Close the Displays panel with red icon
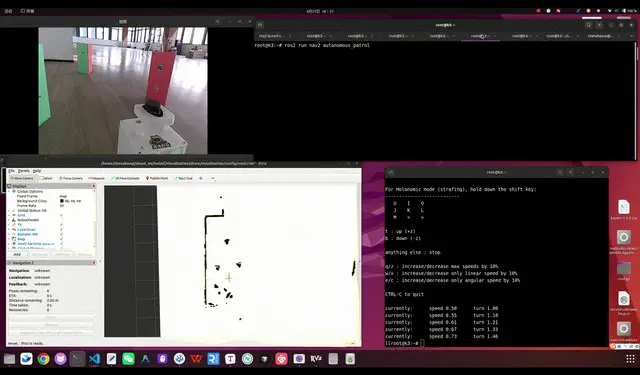The width and height of the screenshot is (640, 375). coord(93,186)
